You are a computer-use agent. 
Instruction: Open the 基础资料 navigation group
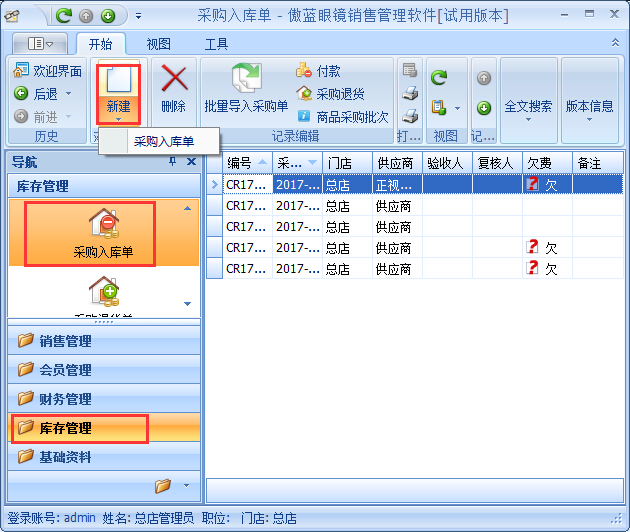click(104, 457)
